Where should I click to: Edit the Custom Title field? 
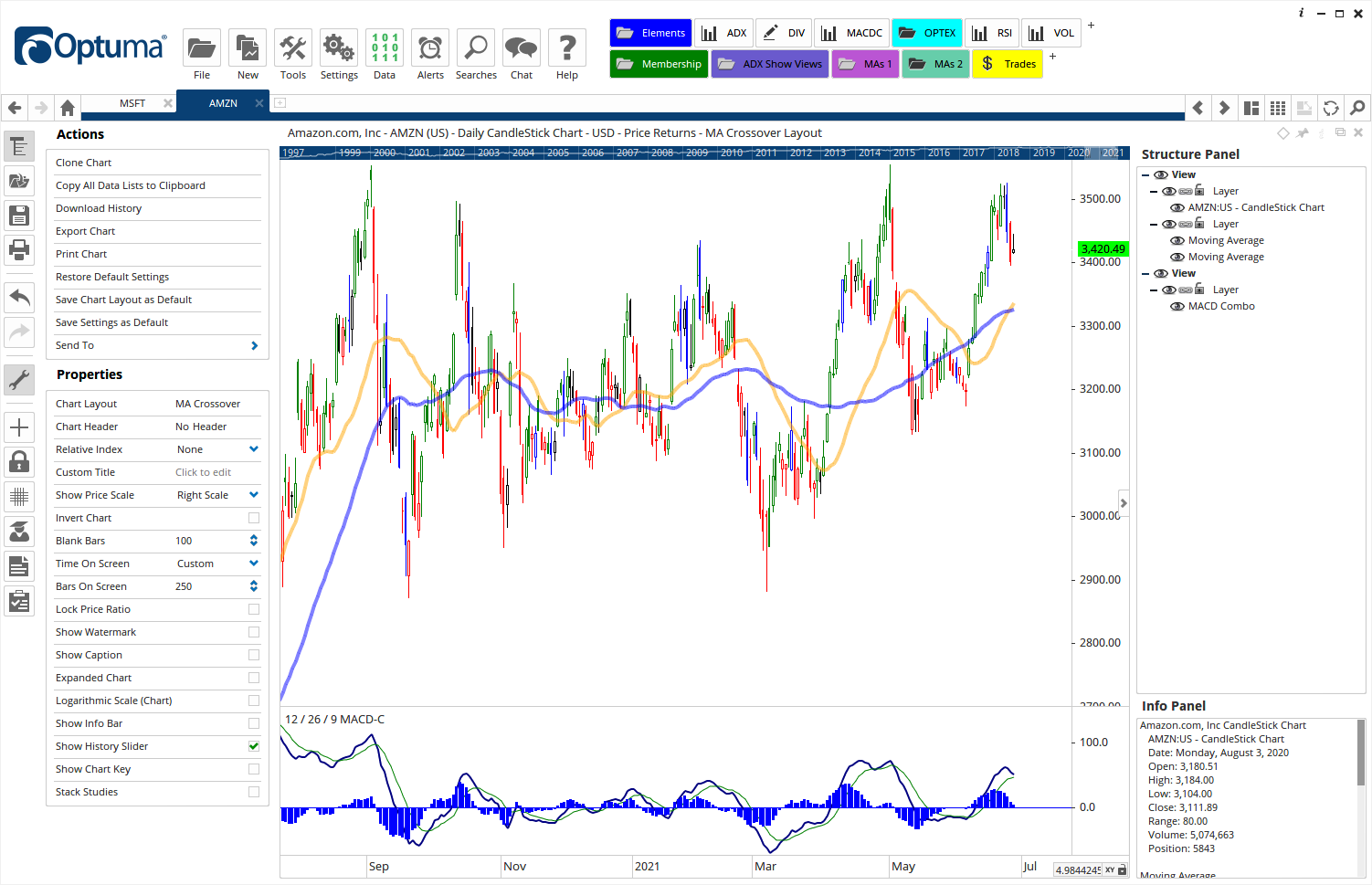tap(216, 472)
